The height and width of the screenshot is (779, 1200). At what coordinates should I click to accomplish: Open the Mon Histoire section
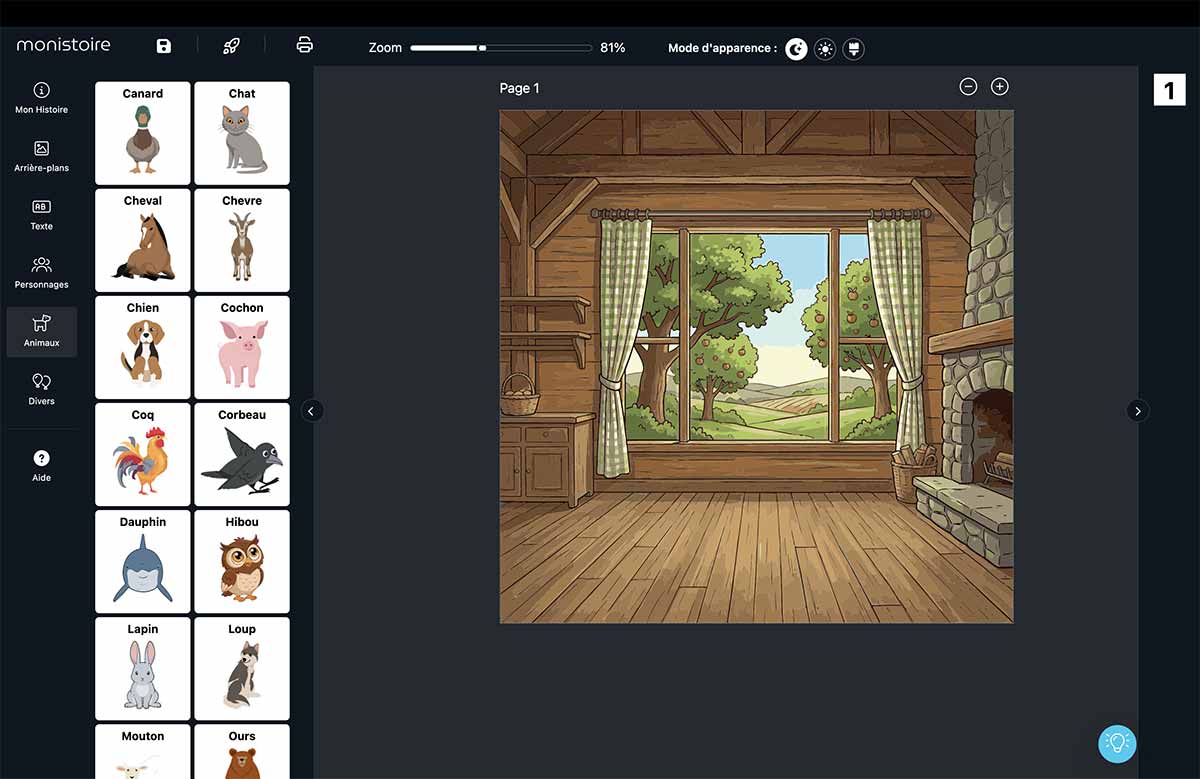coord(42,98)
